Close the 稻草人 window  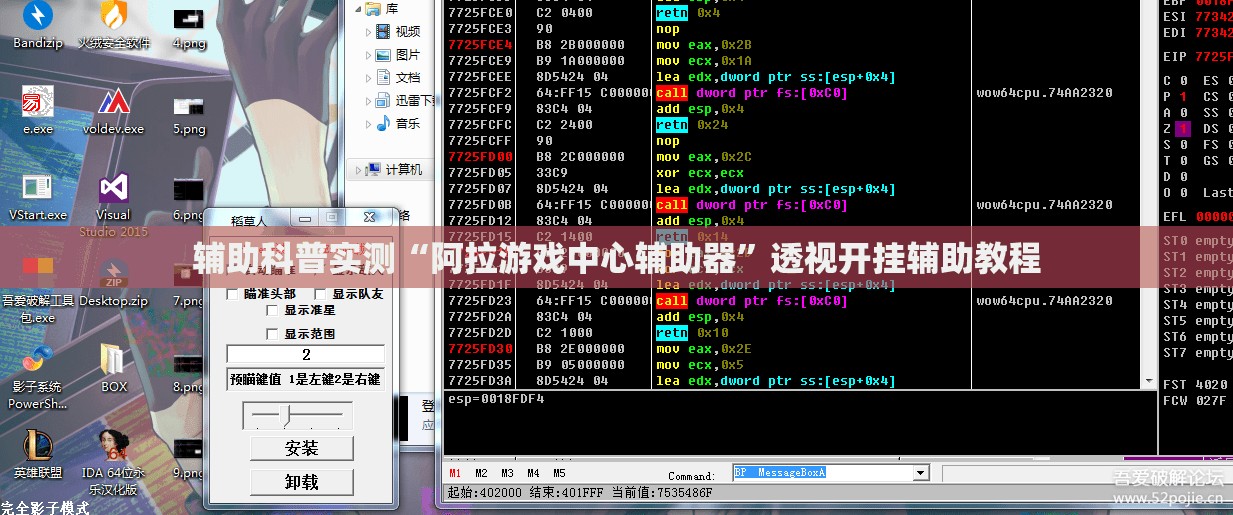coord(370,217)
